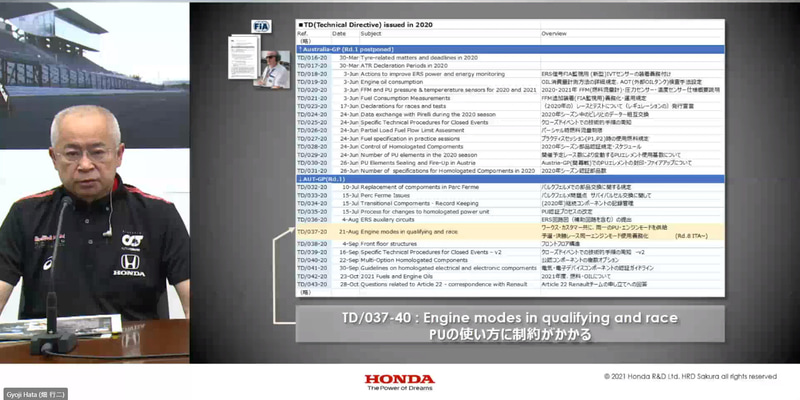This screenshot has width=800, height=400.
Task: Open the technical directive document thumbnail
Action: pyautogui.click(x=244, y=57)
